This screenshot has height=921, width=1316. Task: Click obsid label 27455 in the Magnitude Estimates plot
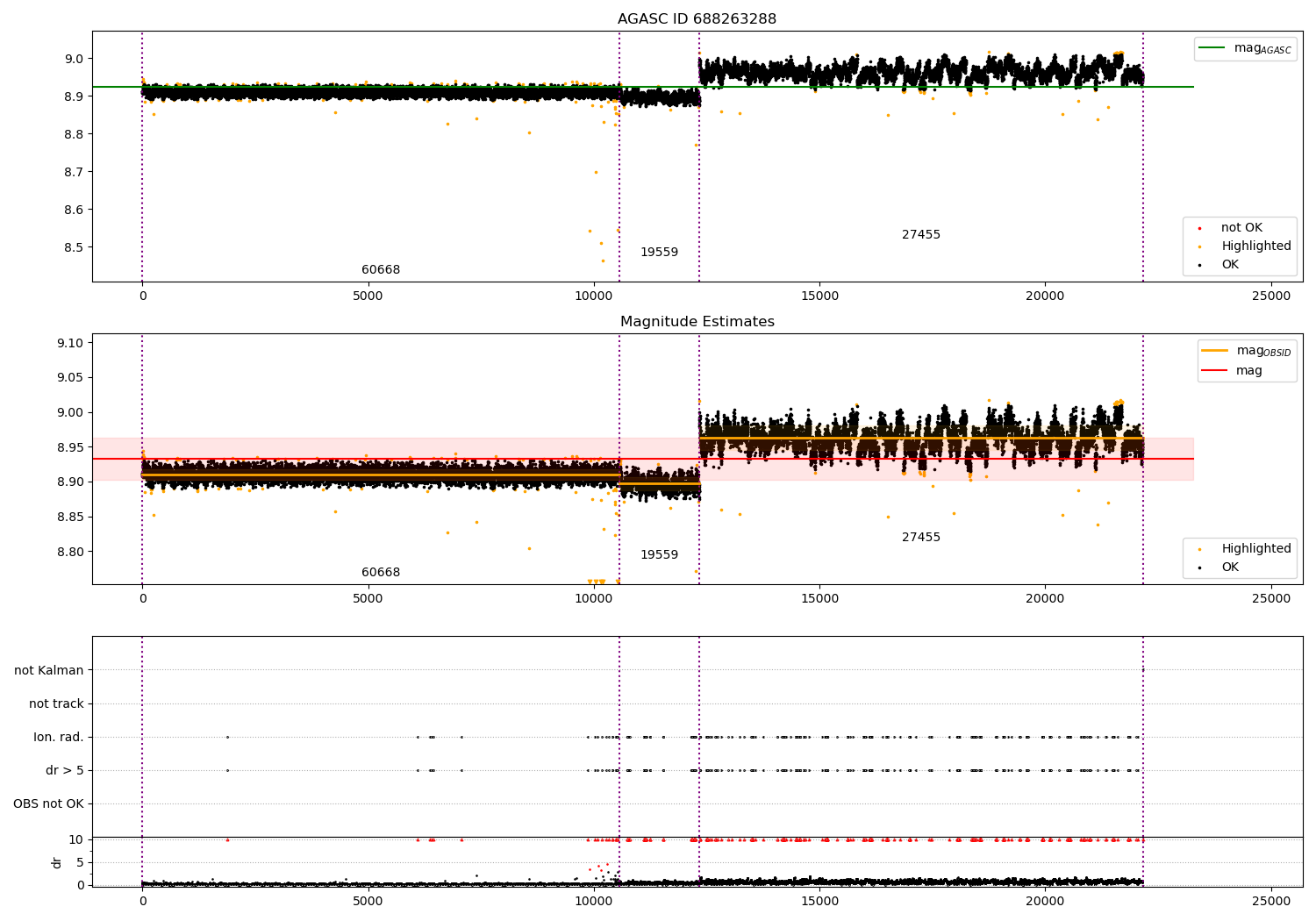point(921,538)
